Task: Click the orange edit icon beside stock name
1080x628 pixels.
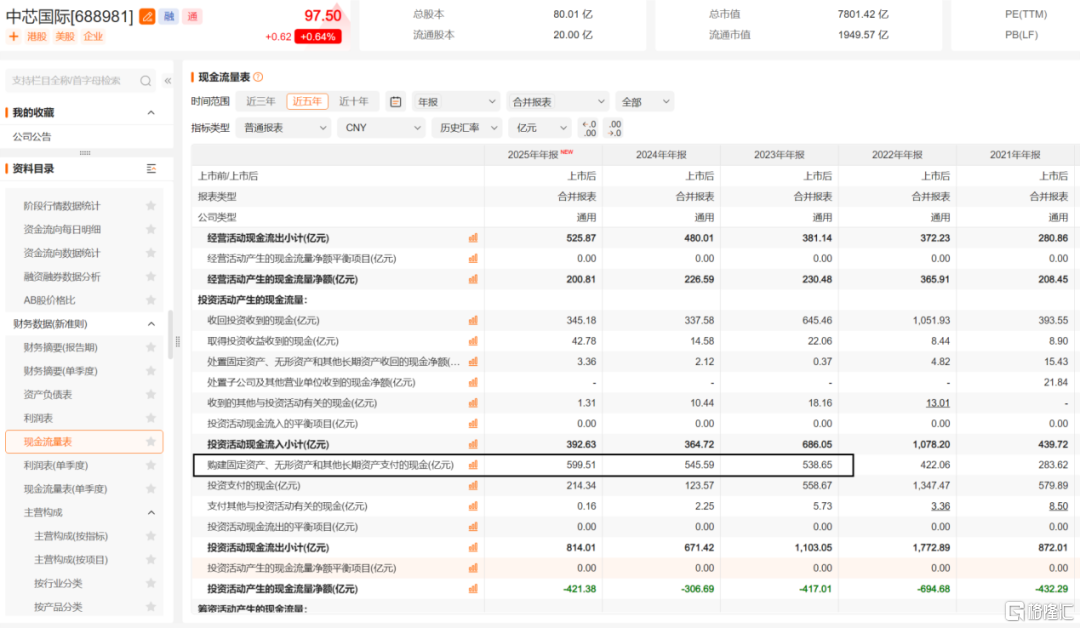Action: [147, 16]
